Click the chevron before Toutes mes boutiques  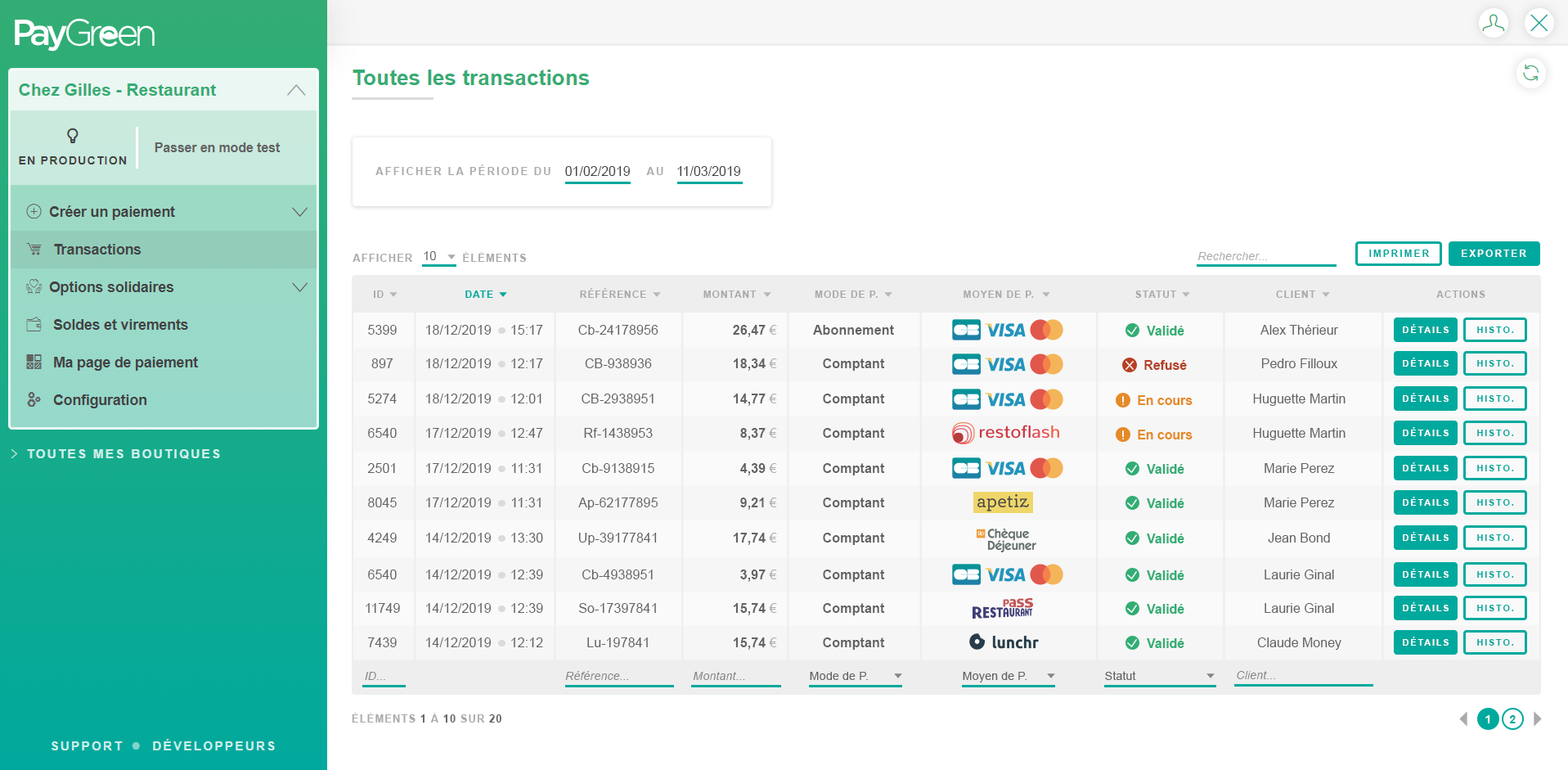click(x=15, y=453)
